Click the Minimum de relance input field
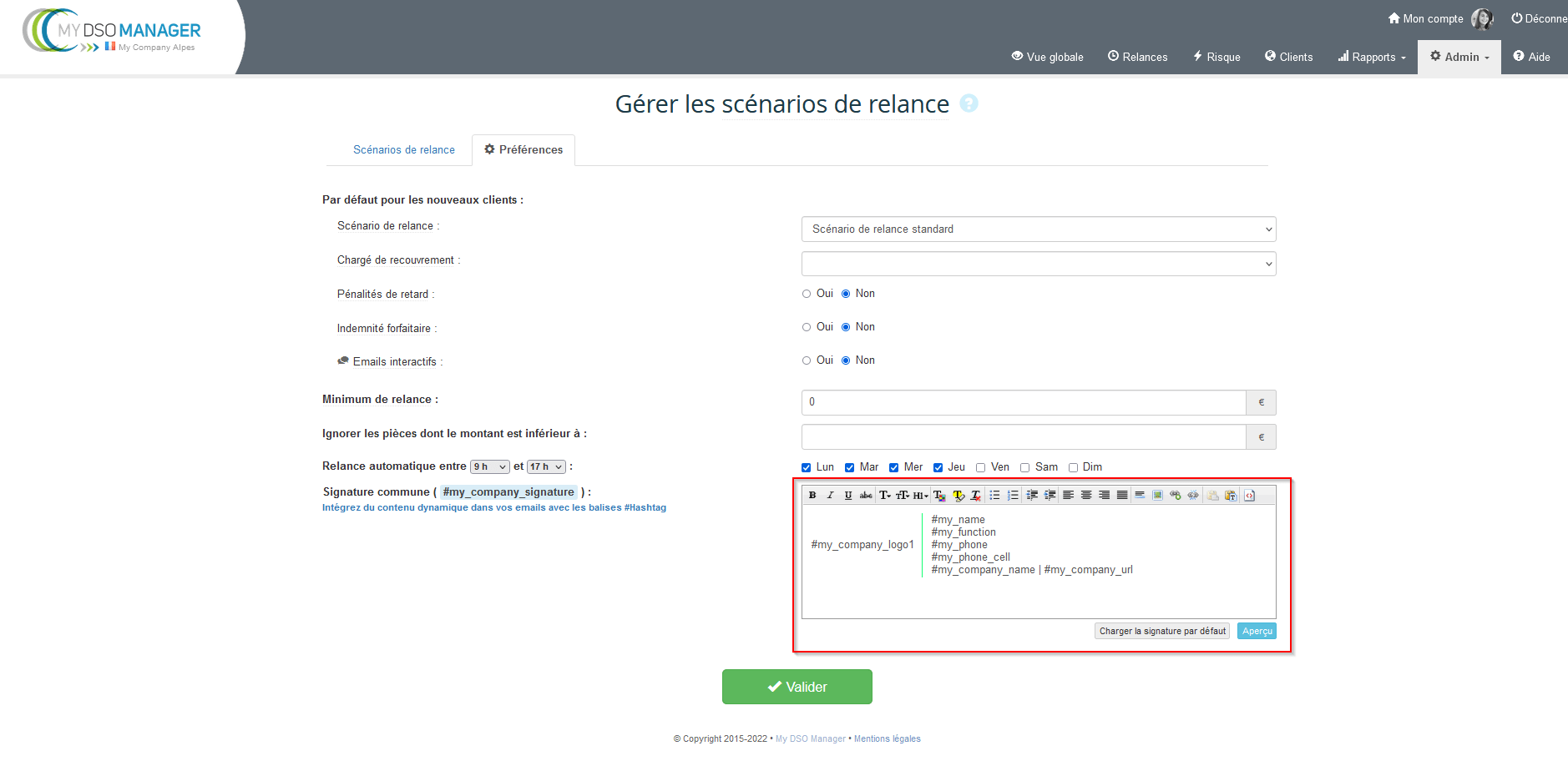The width and height of the screenshot is (1568, 761). tap(1023, 402)
